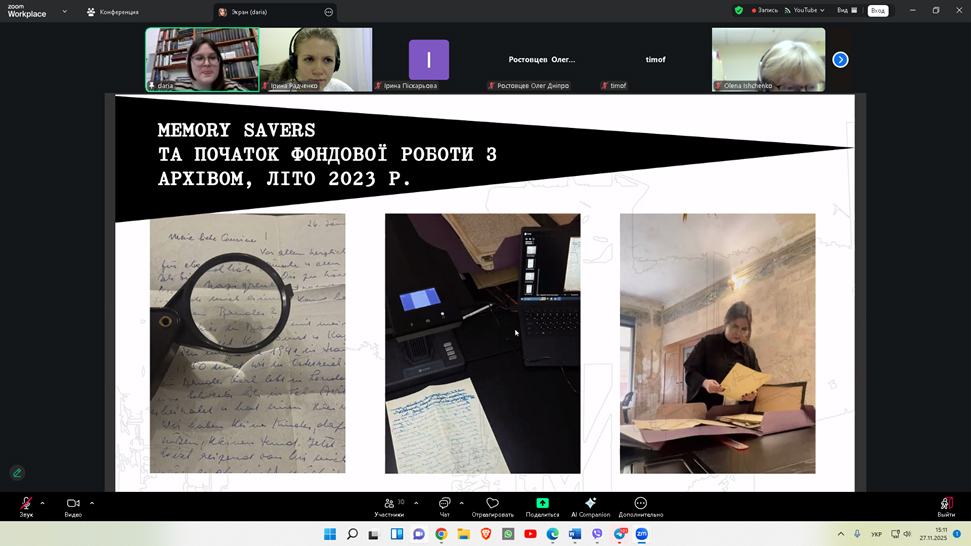The height and width of the screenshot is (546, 971).
Task: Select the Экран (daria) shared screen tab
Action: pyautogui.click(x=268, y=12)
